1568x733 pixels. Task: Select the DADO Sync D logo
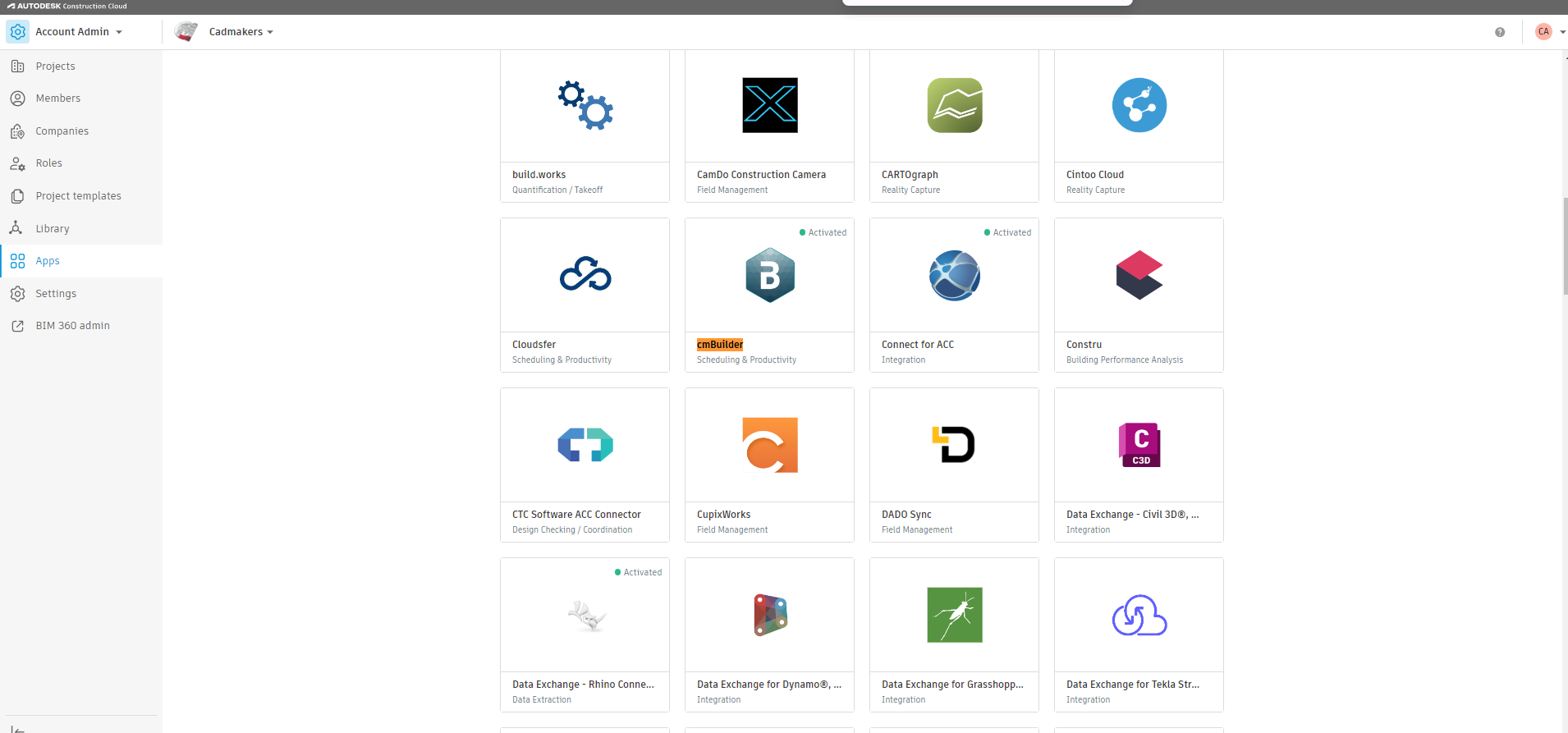pyautogui.click(x=954, y=445)
